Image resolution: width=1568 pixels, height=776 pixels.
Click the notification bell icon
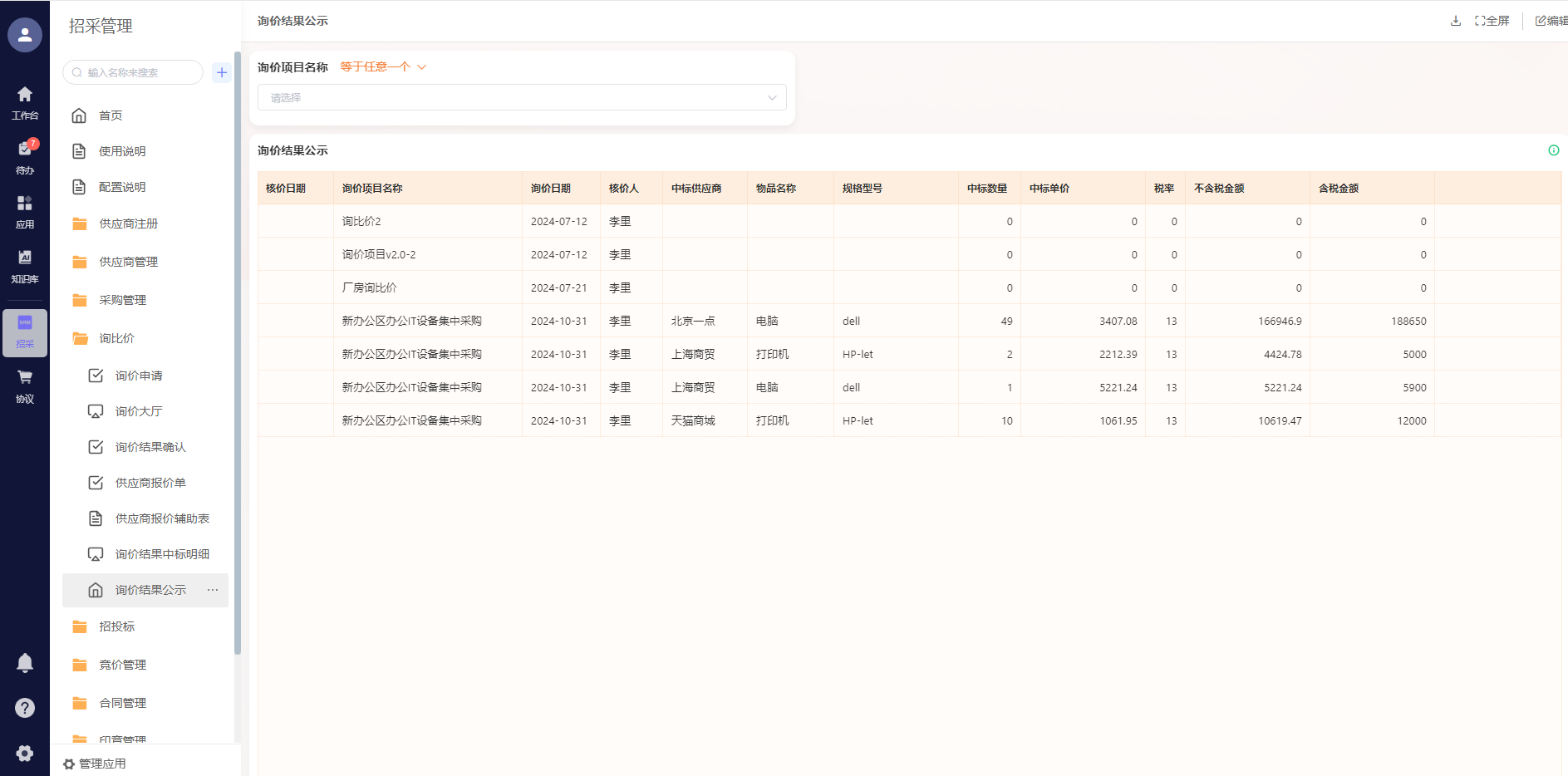(25, 662)
